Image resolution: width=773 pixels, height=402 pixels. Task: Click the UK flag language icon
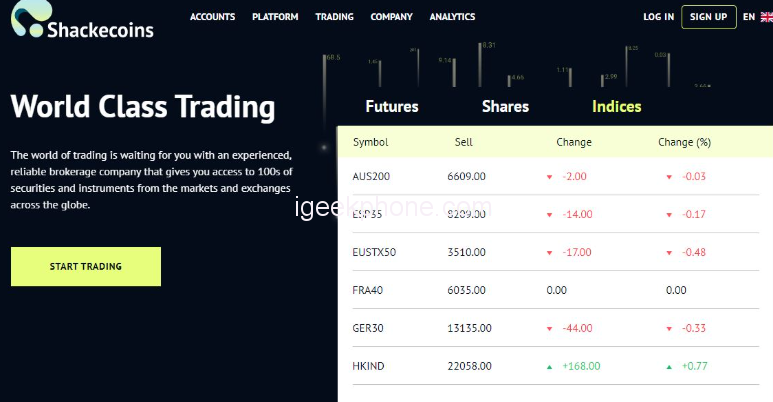pos(765,17)
